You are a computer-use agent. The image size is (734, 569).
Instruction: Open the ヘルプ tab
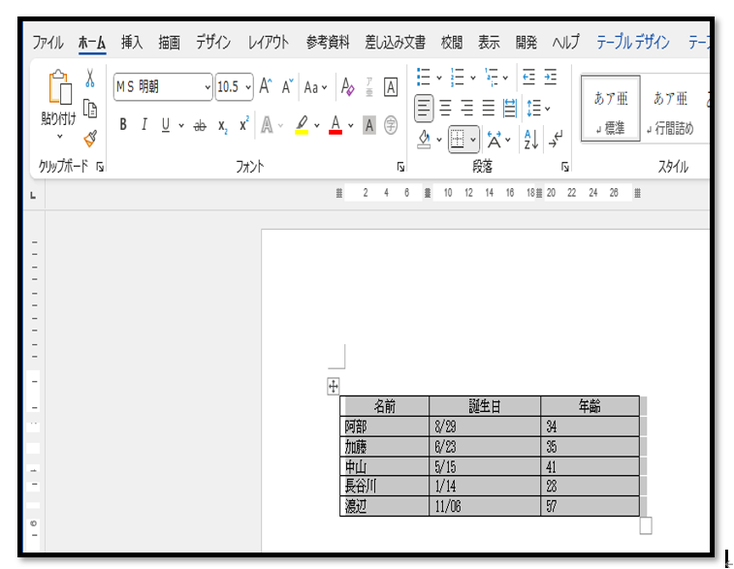coord(565,43)
